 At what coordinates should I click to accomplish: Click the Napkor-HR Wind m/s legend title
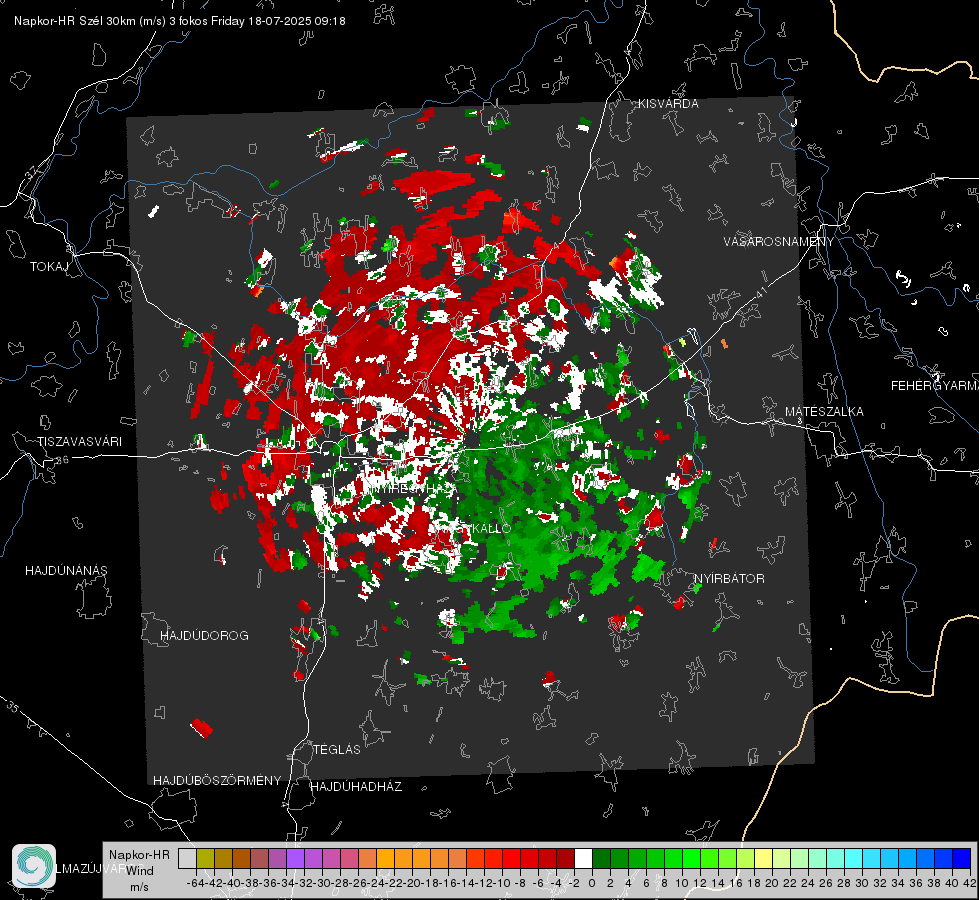point(139,870)
